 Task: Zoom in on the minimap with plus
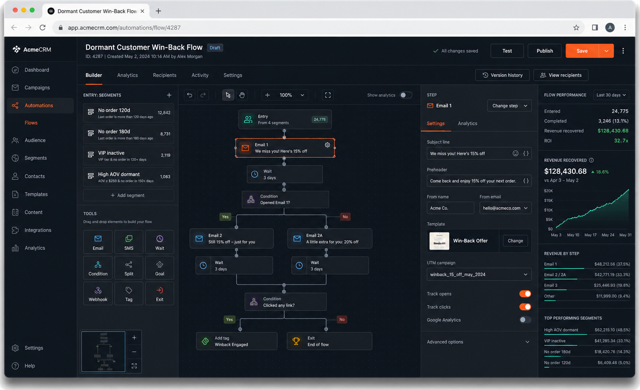134,338
